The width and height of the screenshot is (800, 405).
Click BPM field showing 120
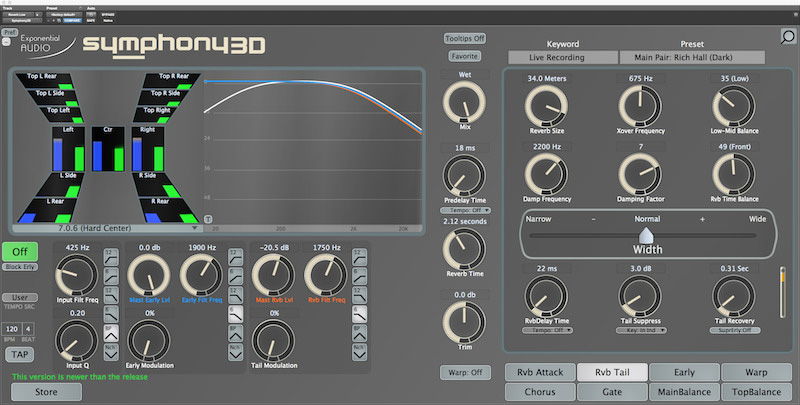pyautogui.click(x=12, y=329)
